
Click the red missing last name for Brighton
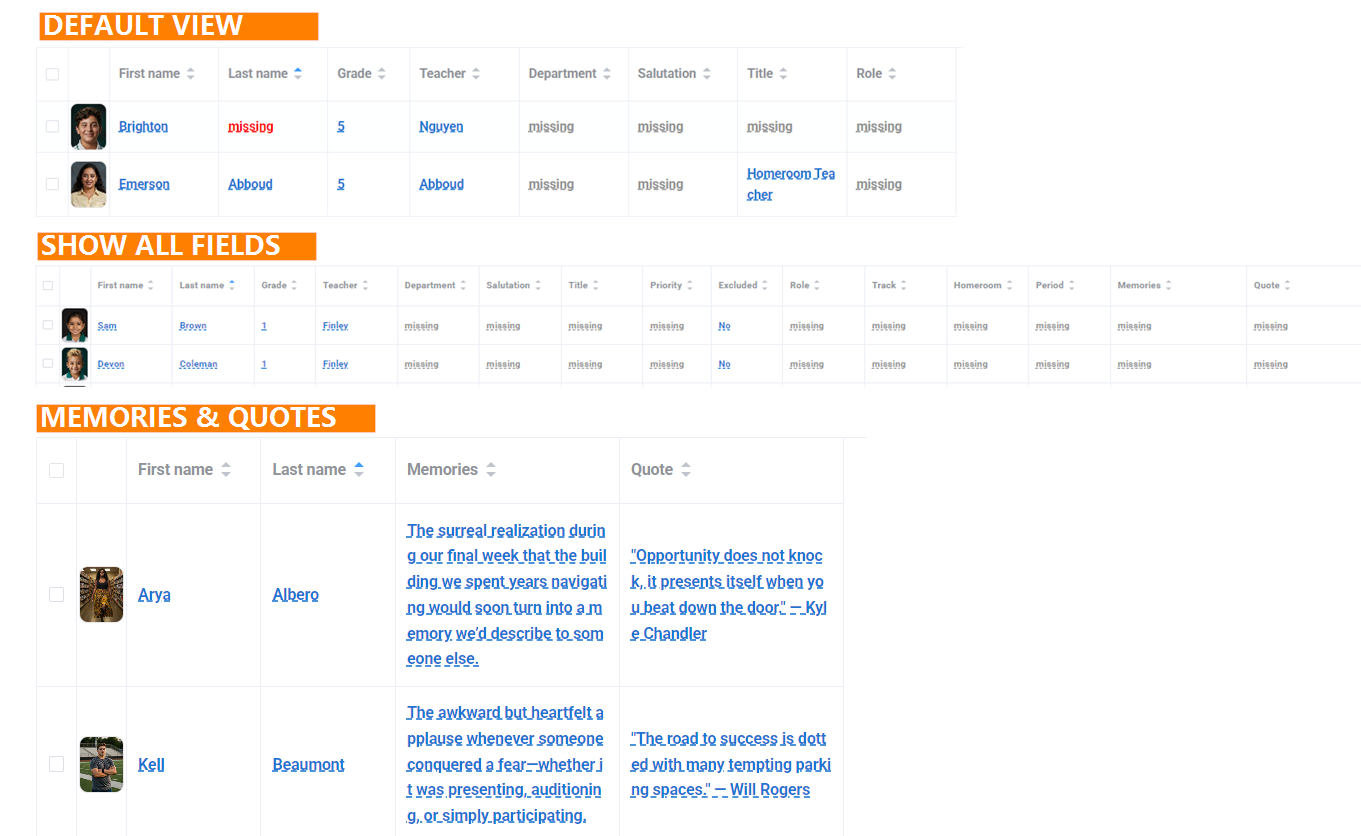pyautogui.click(x=251, y=127)
